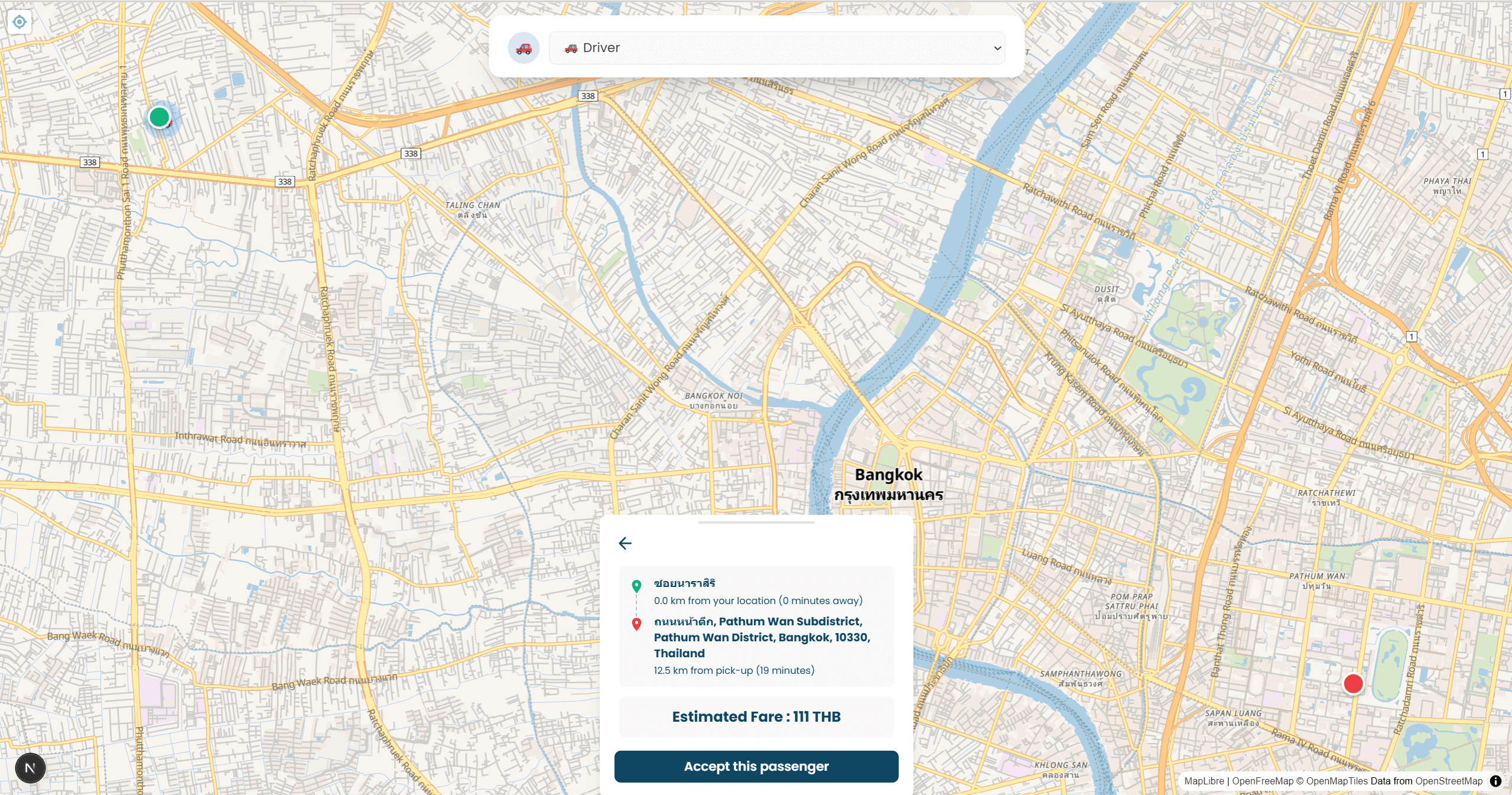
Task: Click the panel drag handle bar
Action: 756,523
